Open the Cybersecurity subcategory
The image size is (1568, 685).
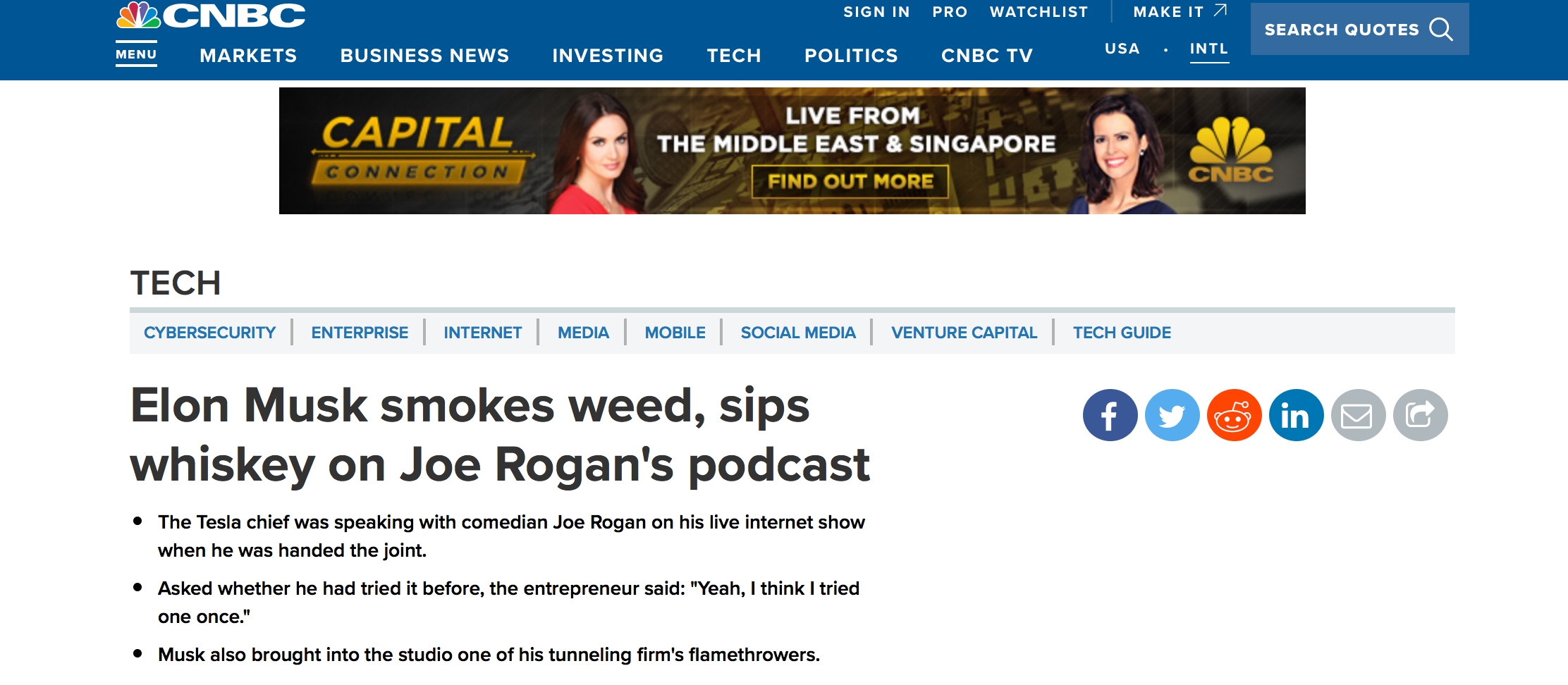point(209,333)
